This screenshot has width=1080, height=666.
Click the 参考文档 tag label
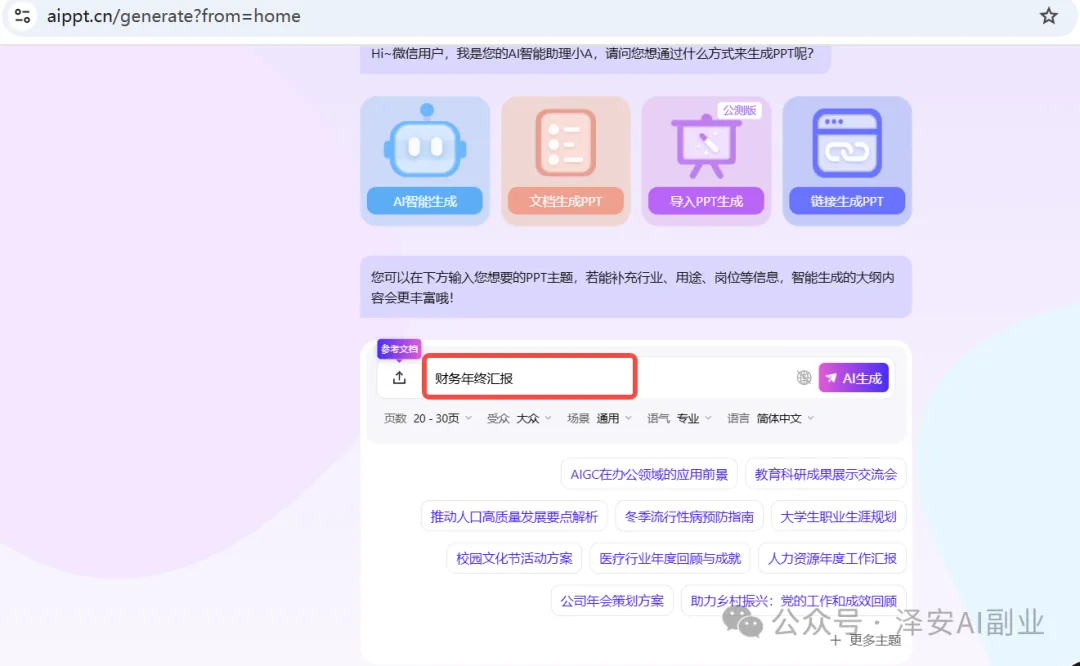coord(399,348)
